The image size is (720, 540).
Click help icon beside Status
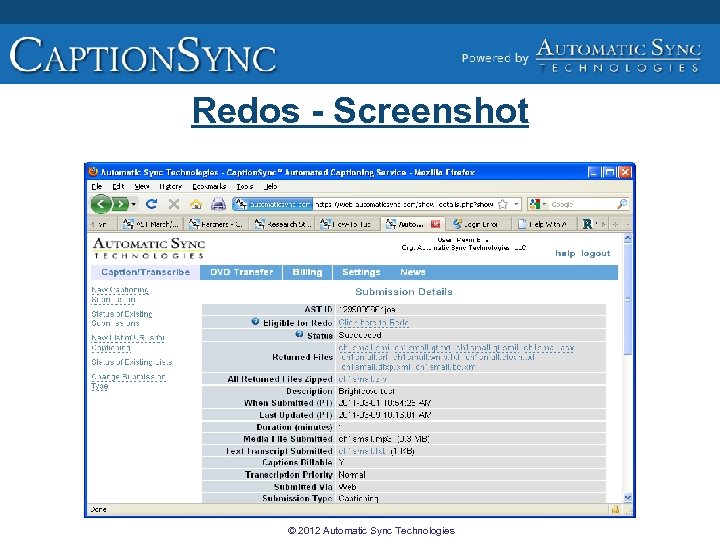tap(299, 334)
